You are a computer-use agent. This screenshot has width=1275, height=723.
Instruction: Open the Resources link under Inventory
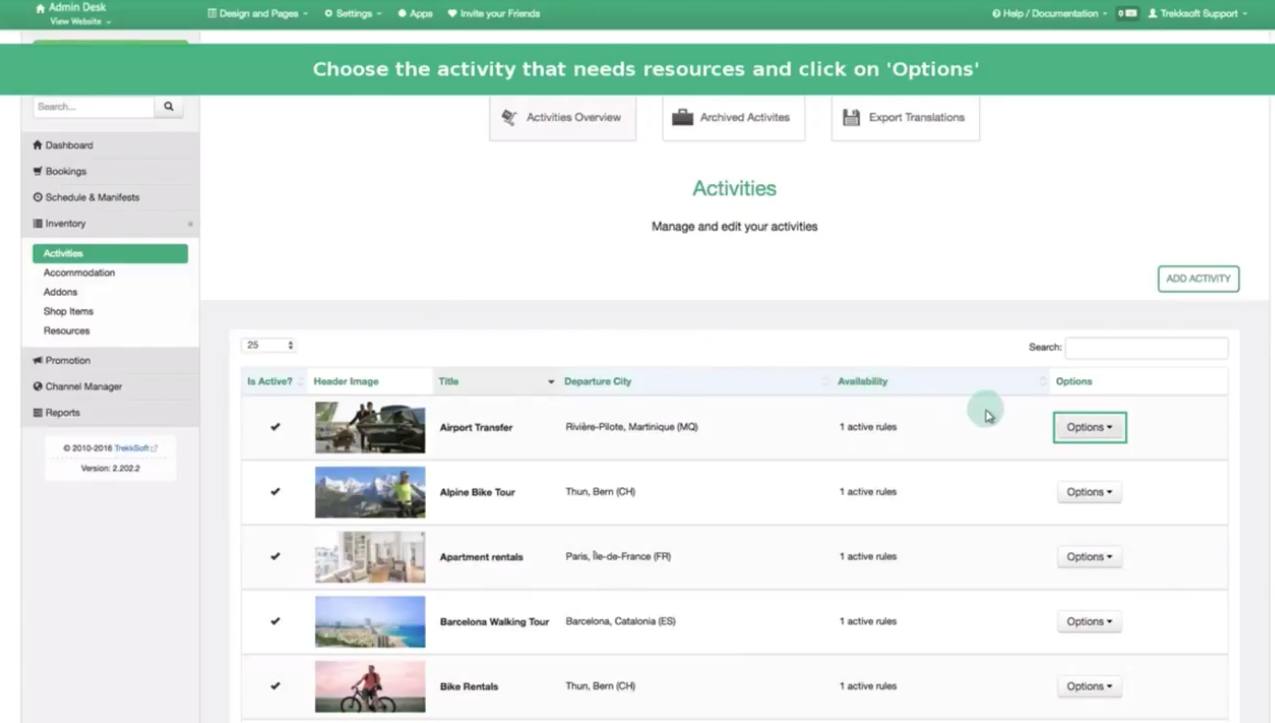(66, 330)
